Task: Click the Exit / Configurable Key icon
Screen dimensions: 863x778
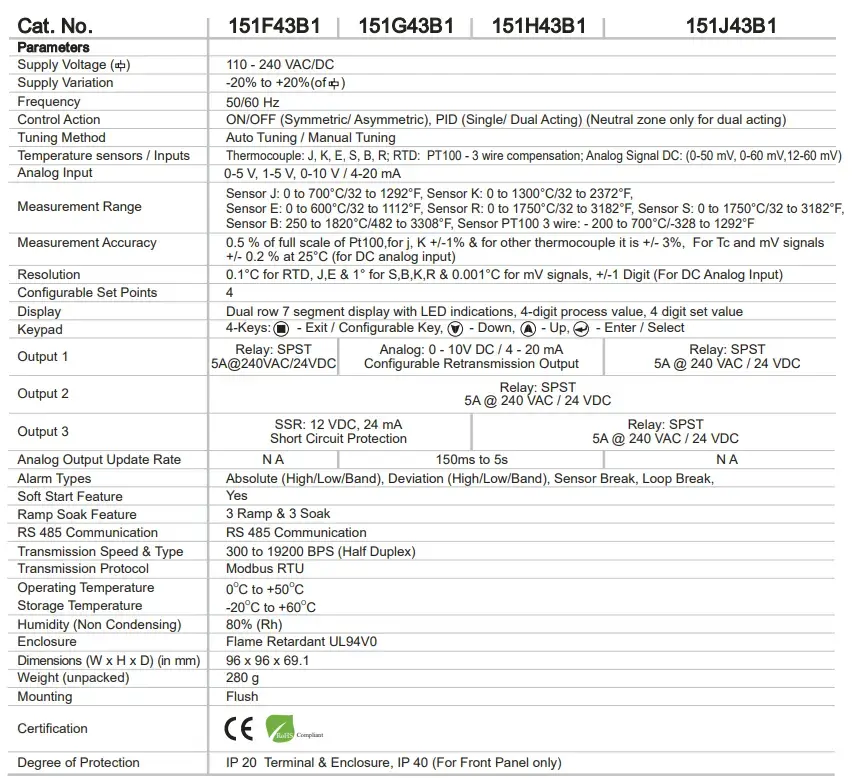Action: [281, 328]
